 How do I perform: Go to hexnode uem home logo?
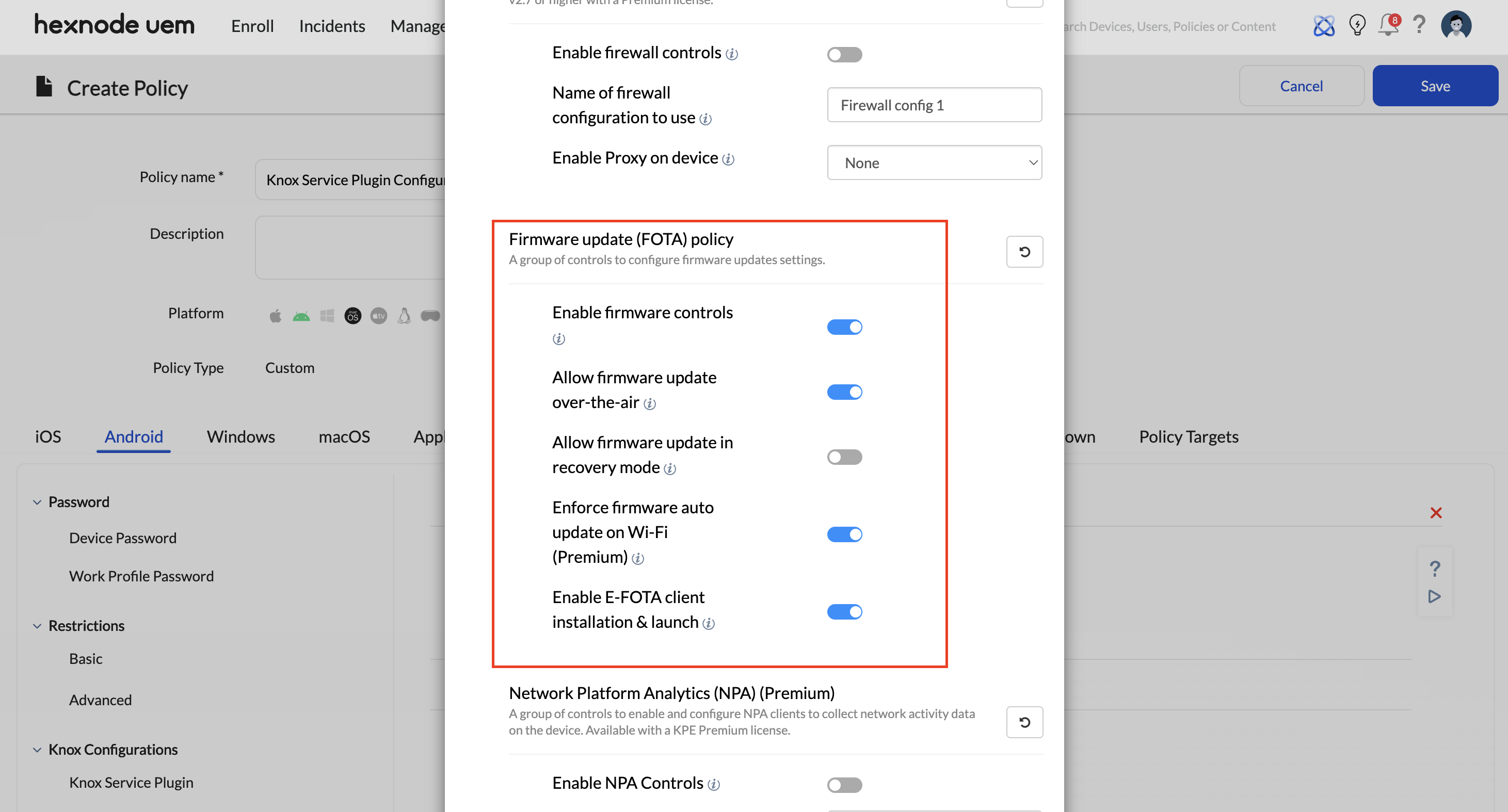[x=114, y=25]
